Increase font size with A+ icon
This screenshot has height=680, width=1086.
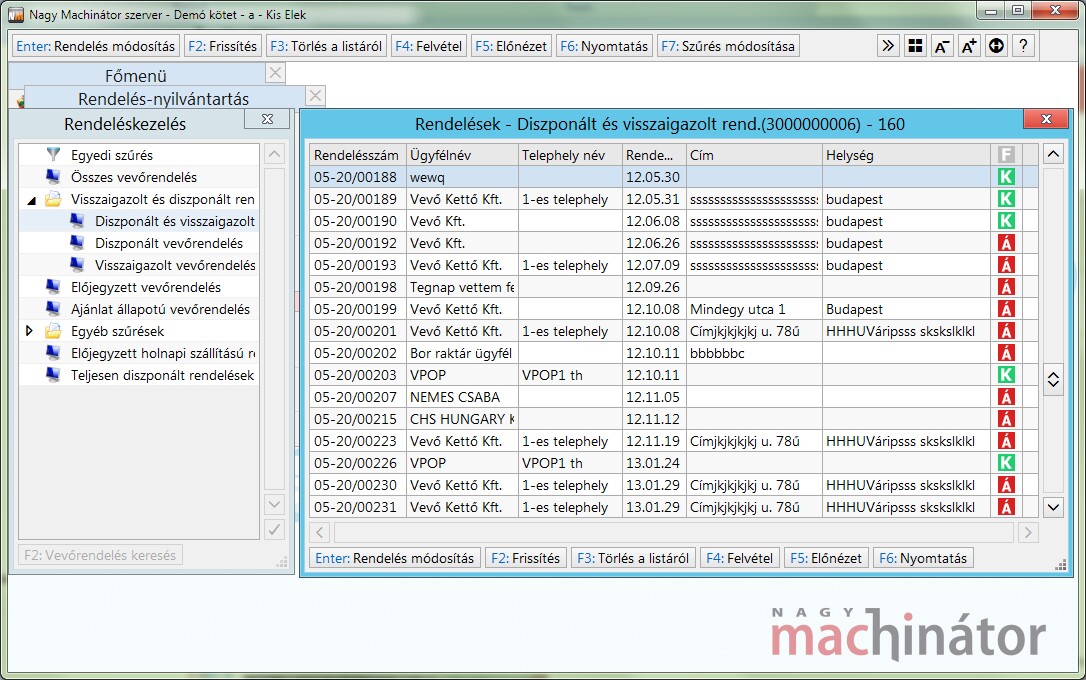(969, 46)
